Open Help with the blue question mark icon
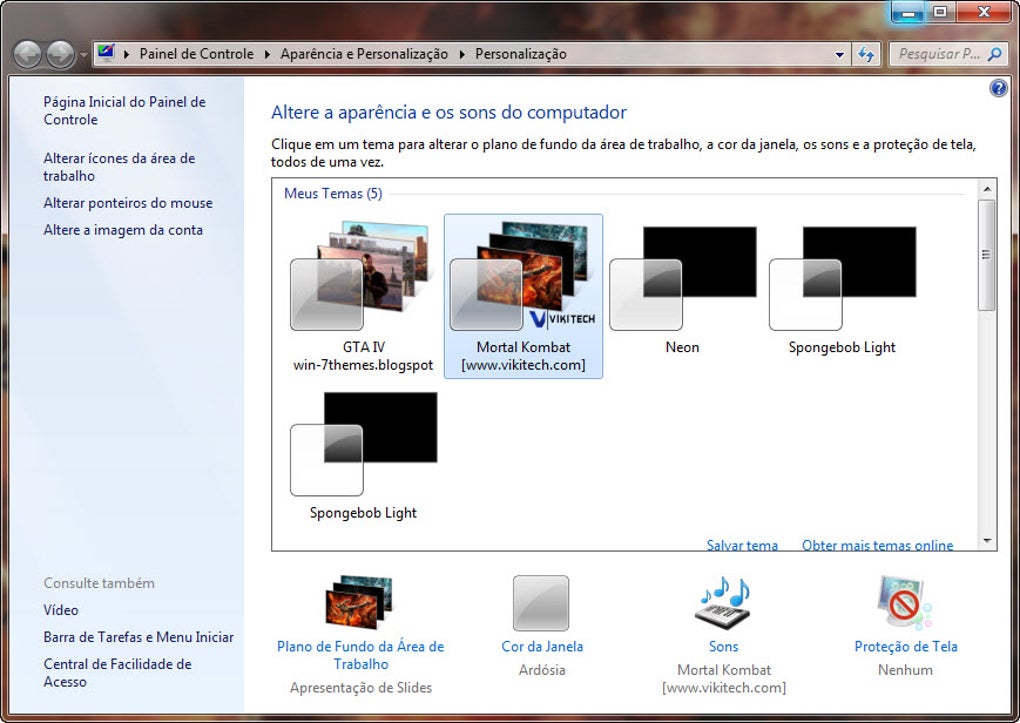1020x723 pixels. 999,88
